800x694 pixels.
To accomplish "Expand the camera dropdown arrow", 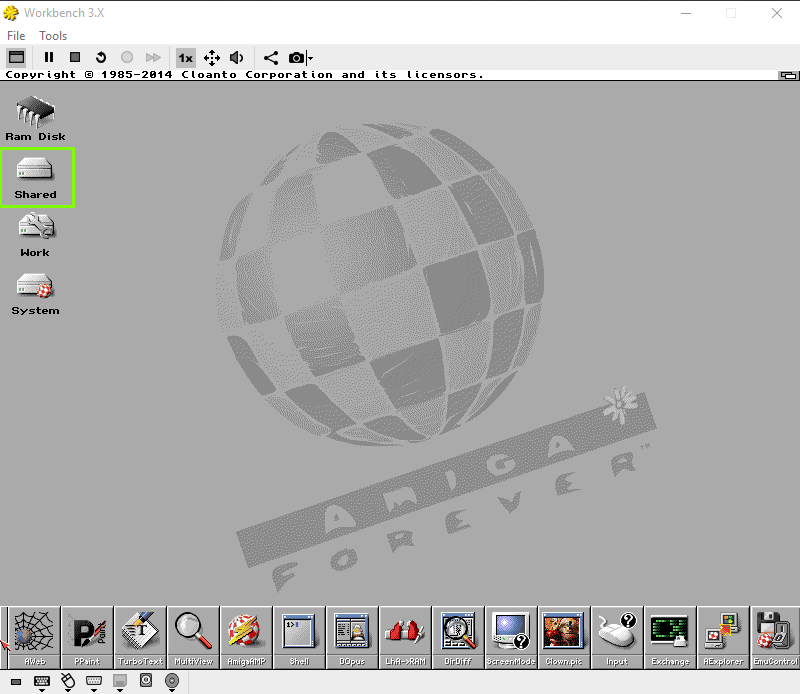I will (x=310, y=58).
